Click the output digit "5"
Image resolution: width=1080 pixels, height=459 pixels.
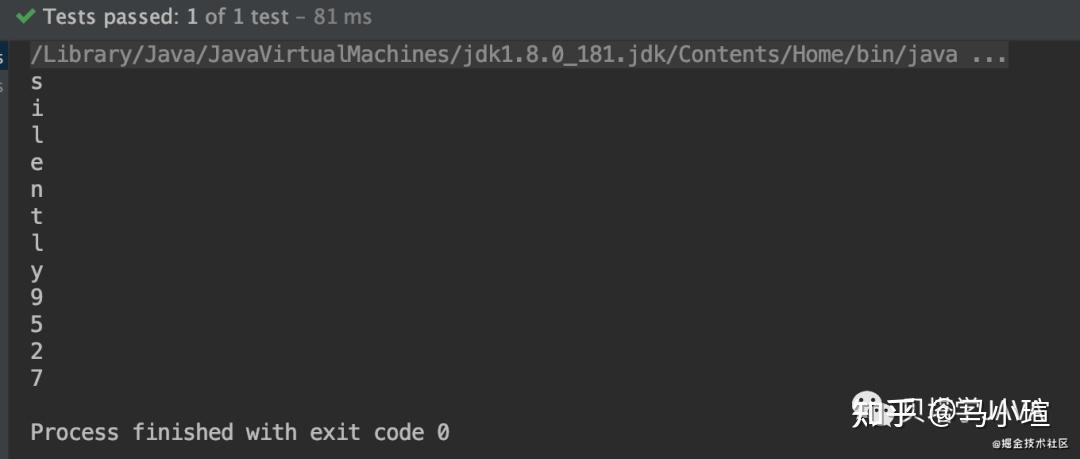pos(37,324)
